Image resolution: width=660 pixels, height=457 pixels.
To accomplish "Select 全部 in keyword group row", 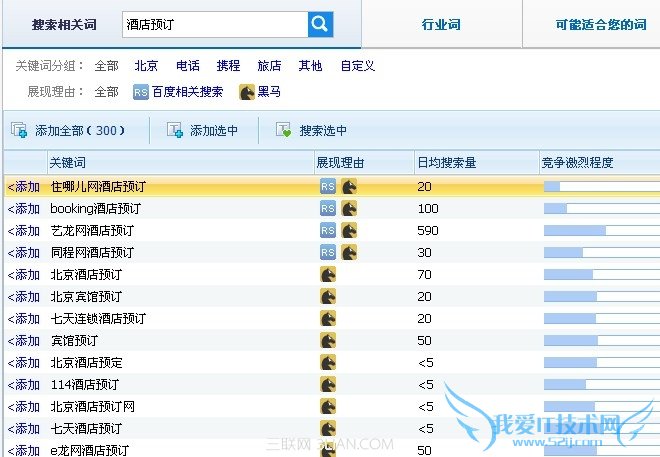I will pos(106,66).
